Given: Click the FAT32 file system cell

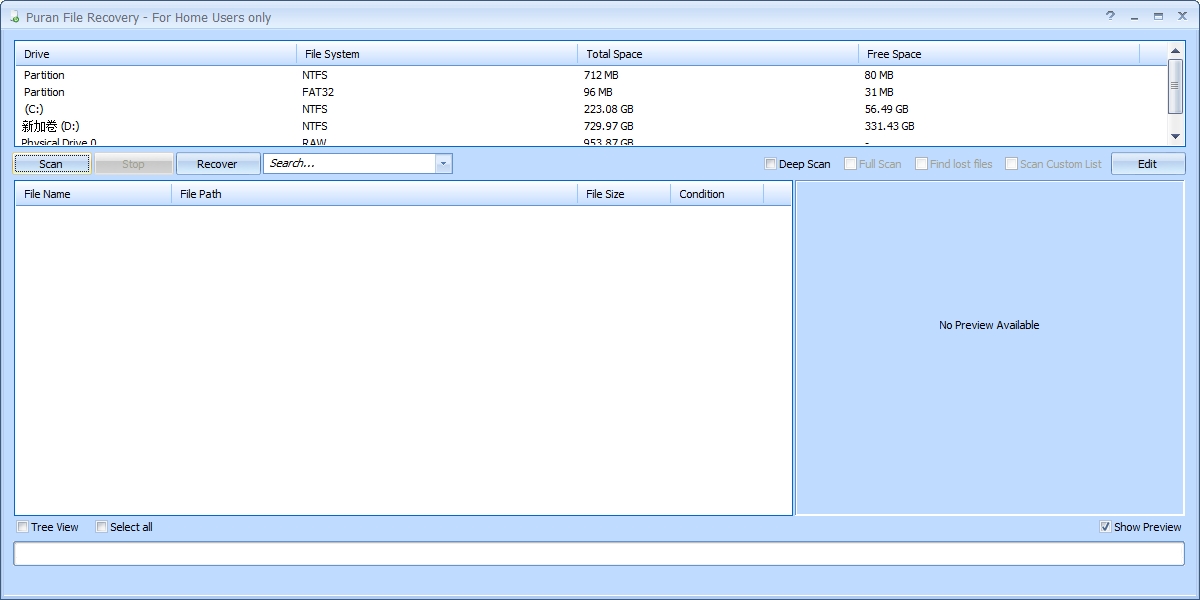Looking at the screenshot, I should pyautogui.click(x=317, y=92).
